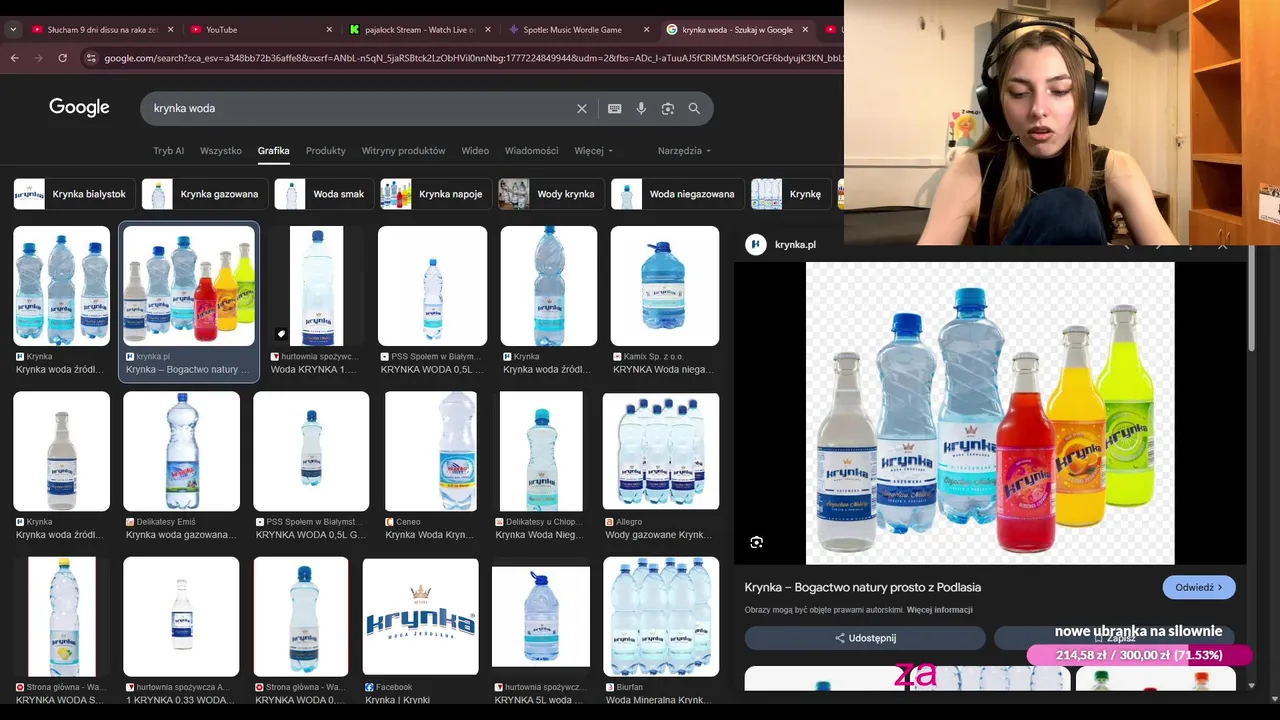The image size is (1280, 720).
Task: Click the large preview image of Krynka bottles
Action: coord(990,413)
